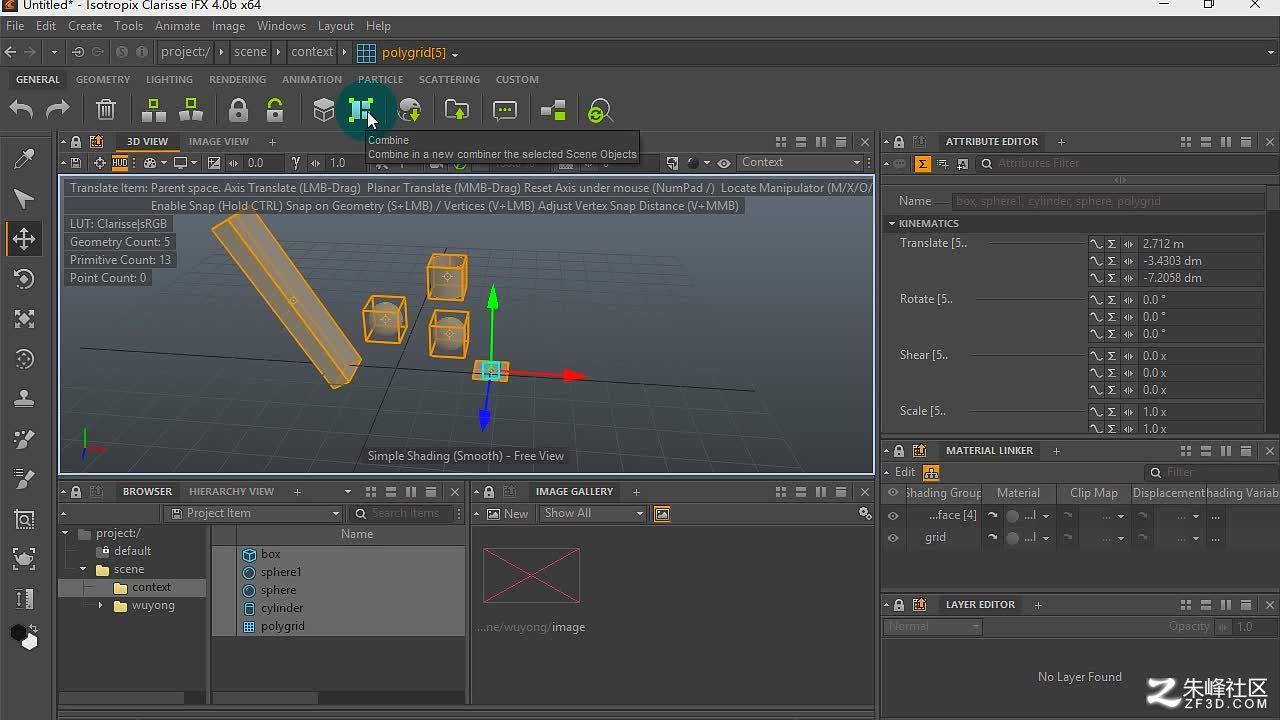
Task: Click the Combine objects icon
Action: 360,110
